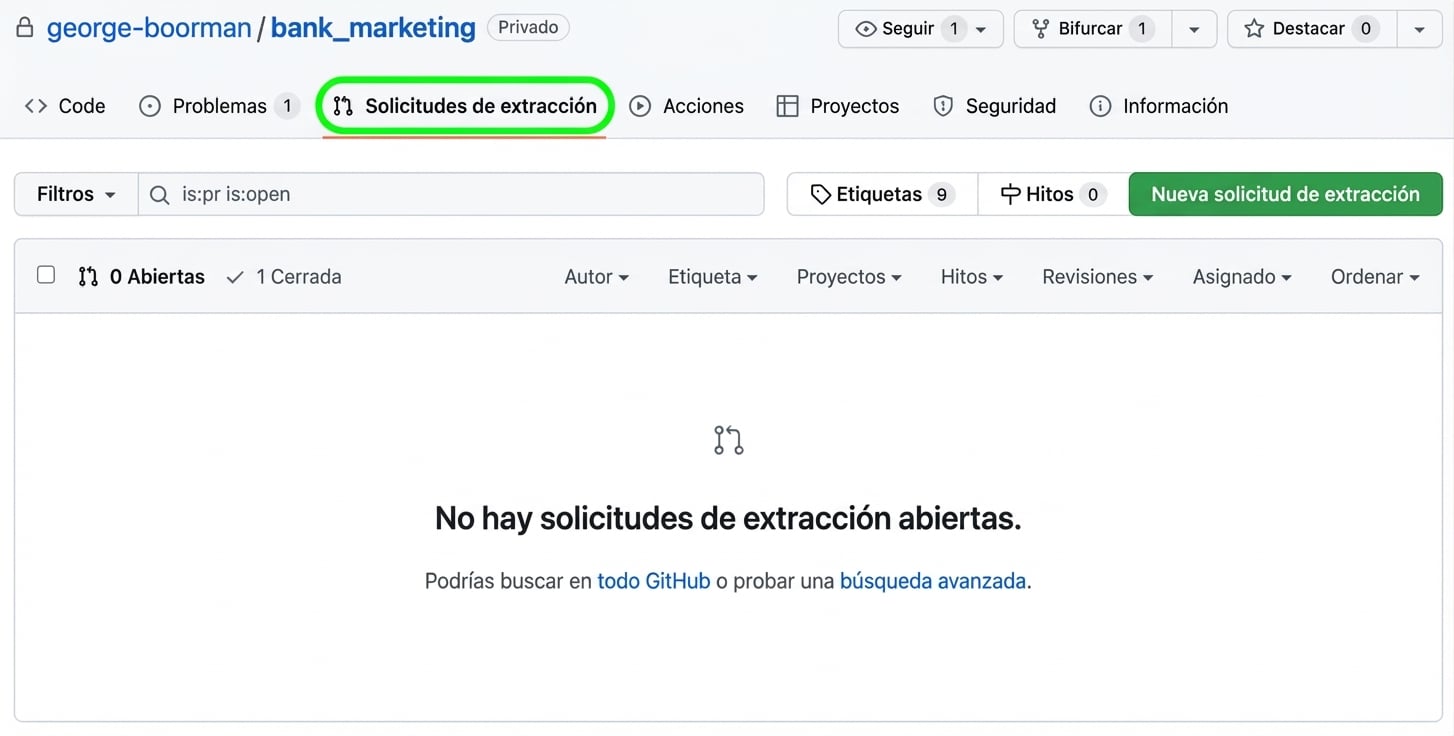Click the issue circle icon by Problemas

pyautogui.click(x=150, y=106)
